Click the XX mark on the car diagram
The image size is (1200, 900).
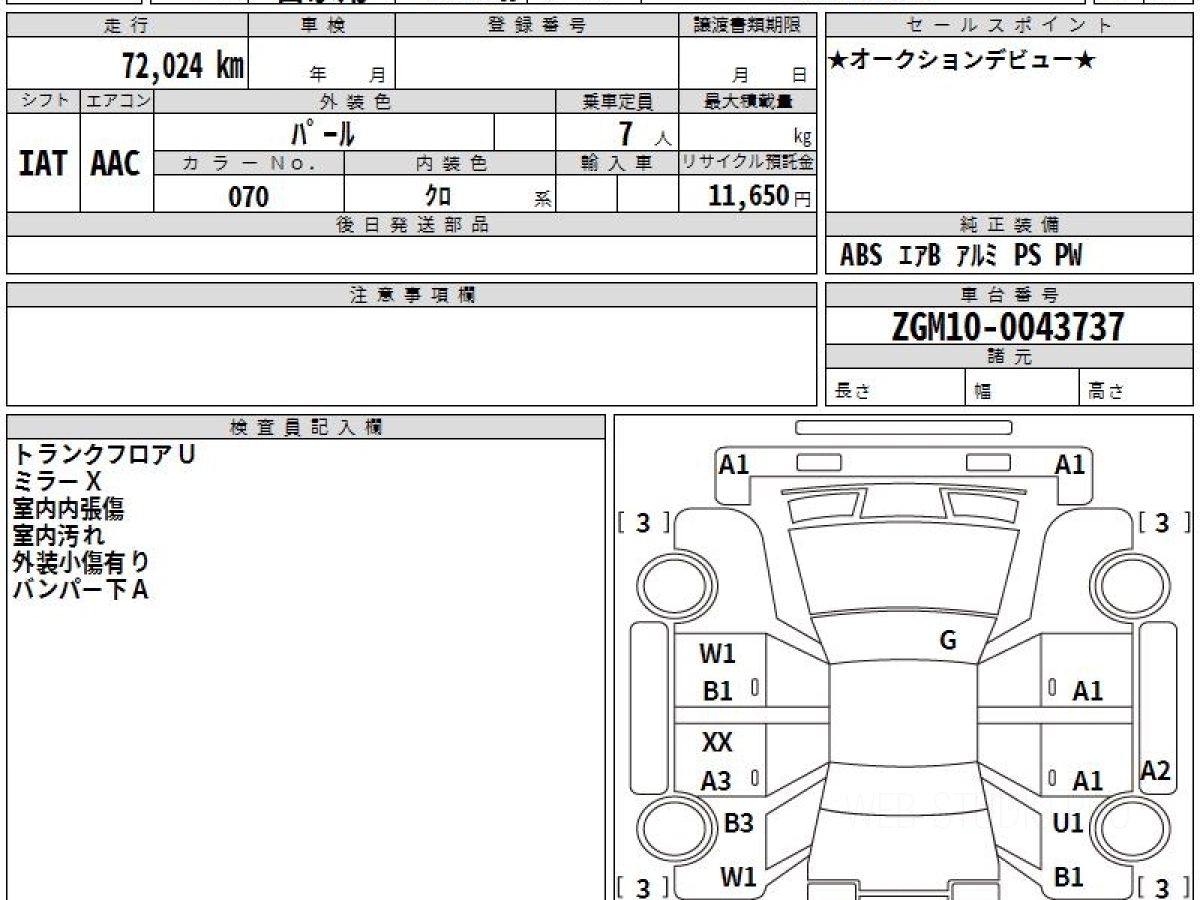(717, 743)
